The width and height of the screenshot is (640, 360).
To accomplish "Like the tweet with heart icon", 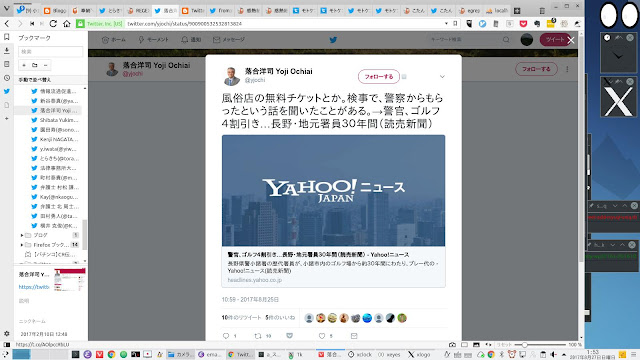I will tap(322, 336).
